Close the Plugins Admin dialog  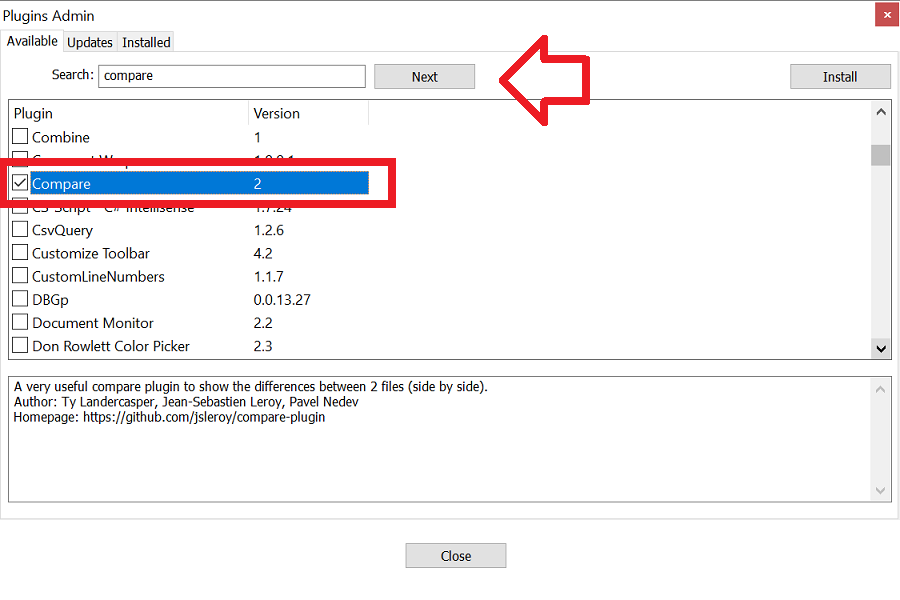(455, 555)
